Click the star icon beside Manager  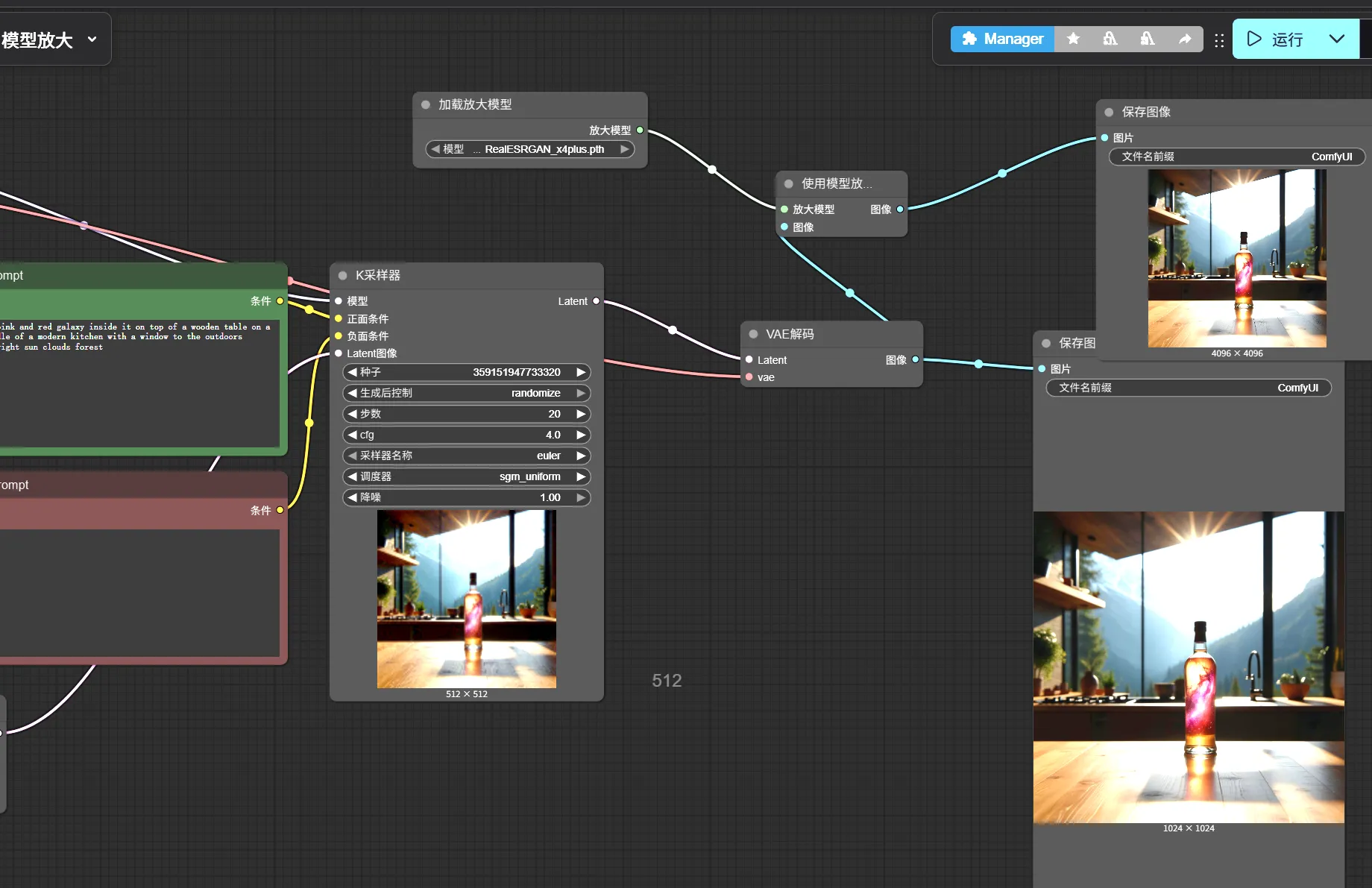point(1073,39)
